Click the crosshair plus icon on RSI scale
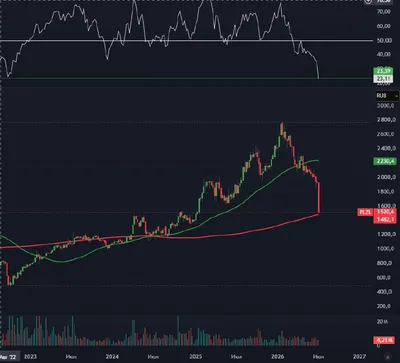The image size is (400, 363). tap(368, 1)
